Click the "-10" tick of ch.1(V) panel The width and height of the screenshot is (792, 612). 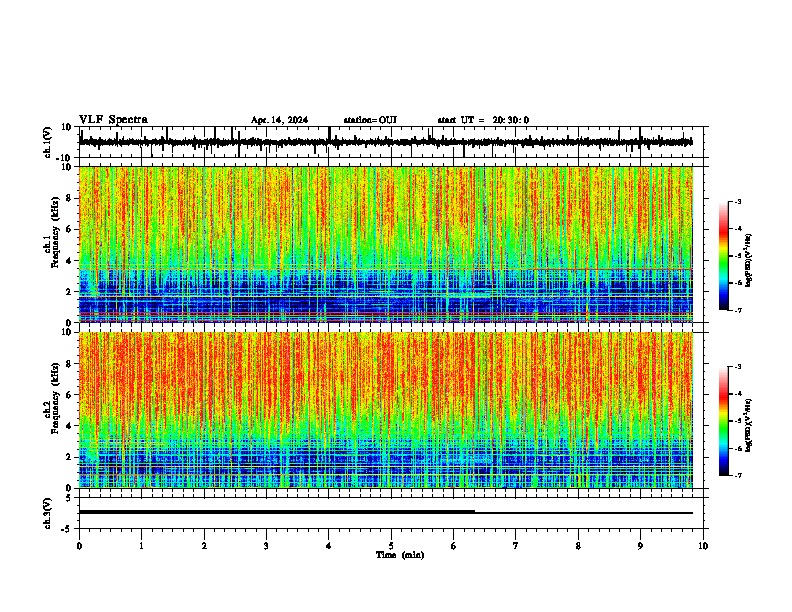pyautogui.click(x=65, y=158)
